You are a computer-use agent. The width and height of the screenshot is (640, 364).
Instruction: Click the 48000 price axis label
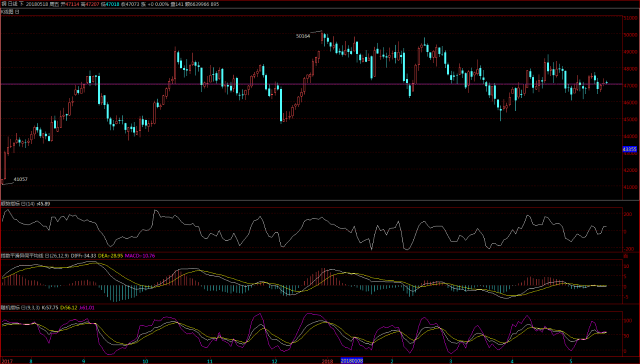(x=630, y=69)
